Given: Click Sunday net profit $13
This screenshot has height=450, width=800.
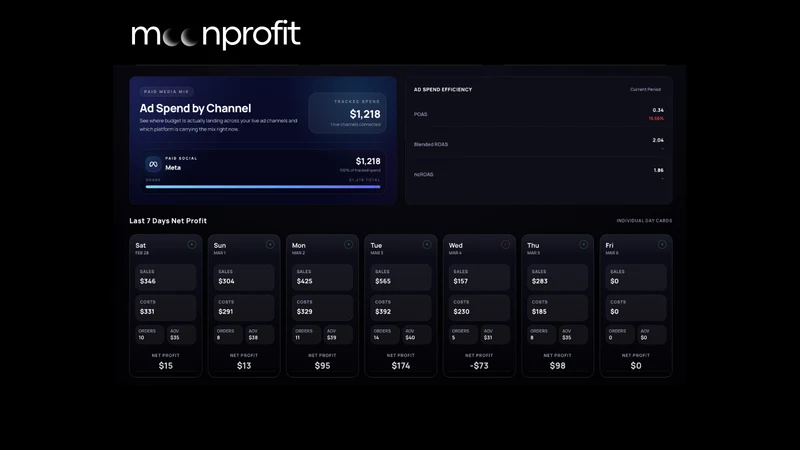Looking at the screenshot, I should click(244, 365).
